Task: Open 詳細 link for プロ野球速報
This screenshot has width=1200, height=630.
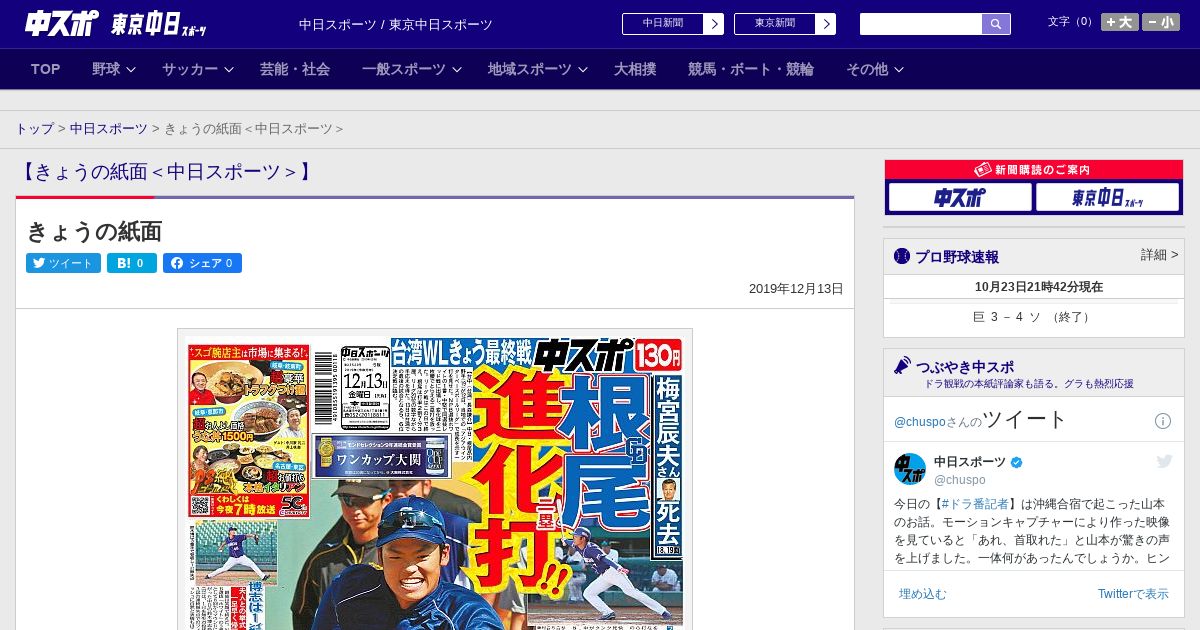Action: coord(1159,255)
